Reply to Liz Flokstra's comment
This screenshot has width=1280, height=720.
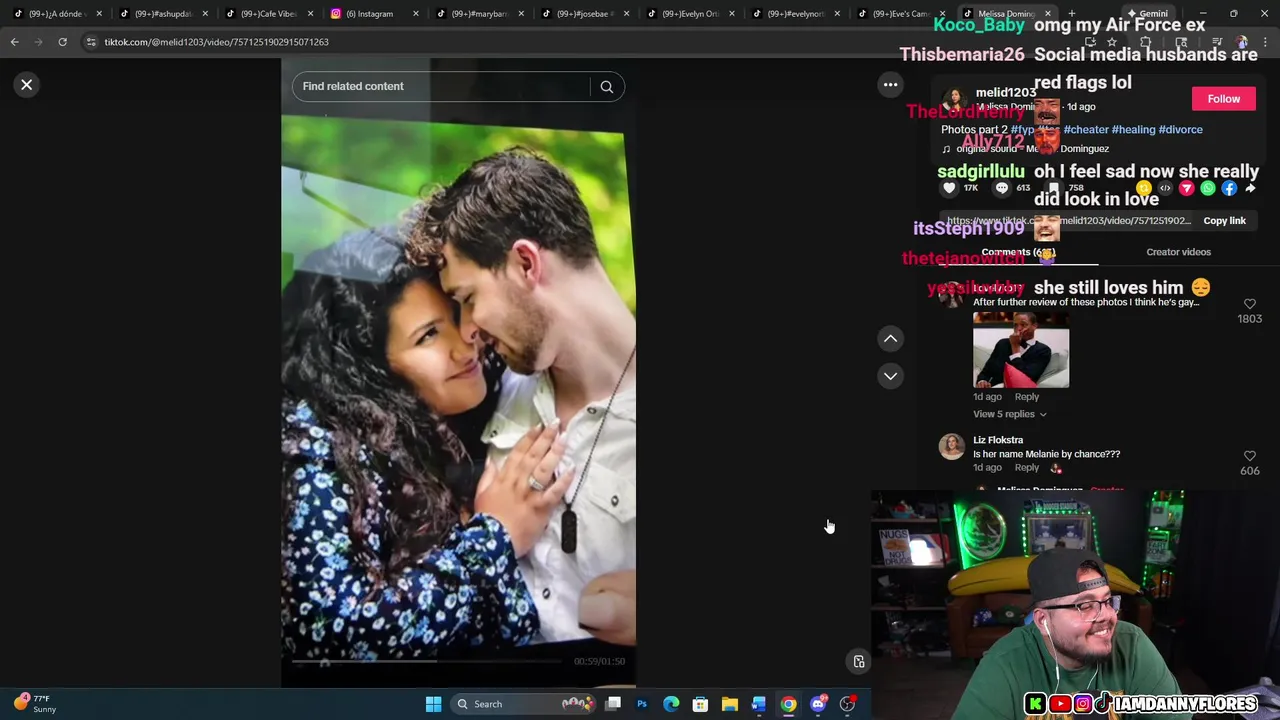[1026, 467]
